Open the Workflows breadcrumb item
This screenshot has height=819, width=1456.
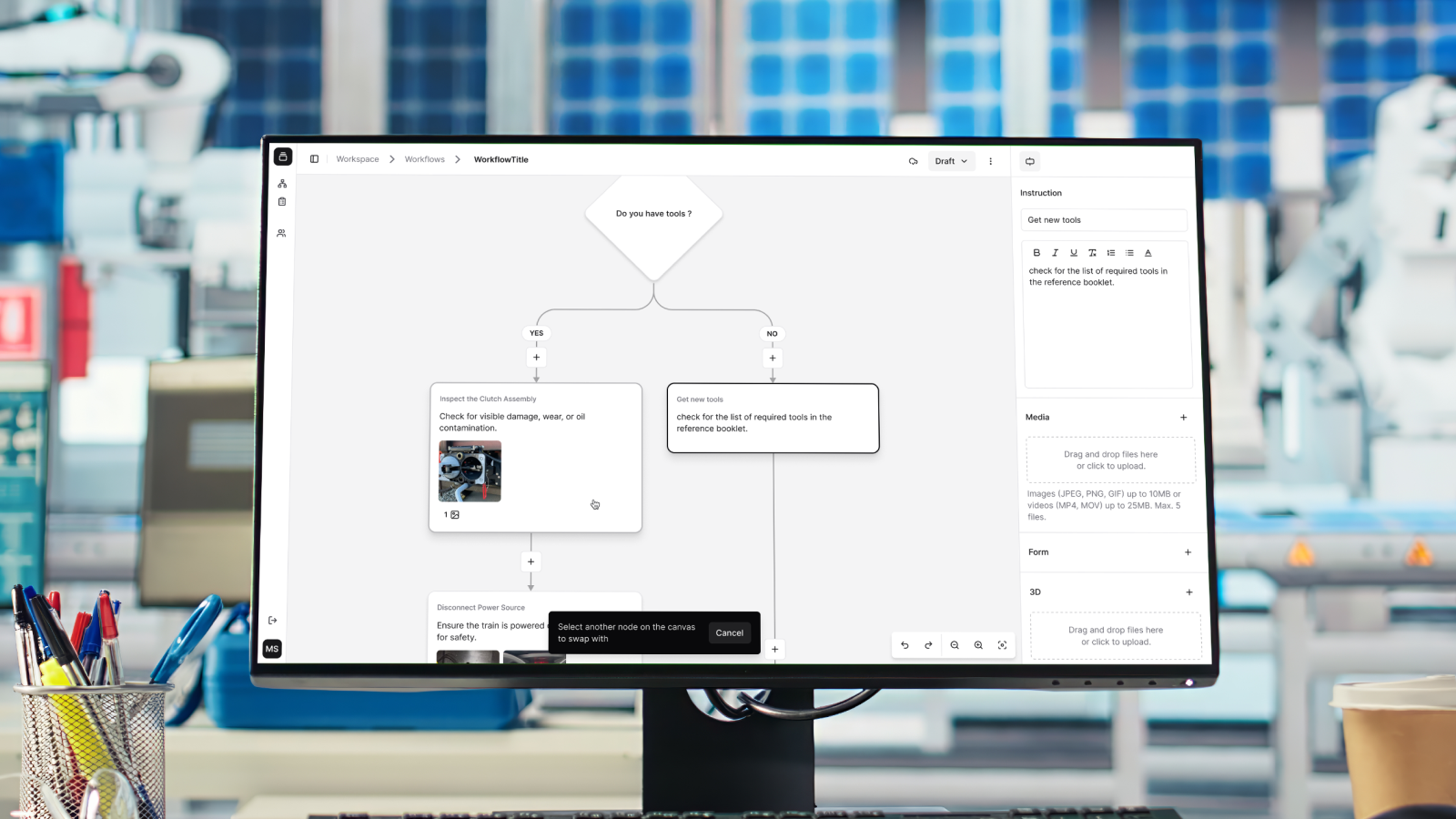(424, 158)
